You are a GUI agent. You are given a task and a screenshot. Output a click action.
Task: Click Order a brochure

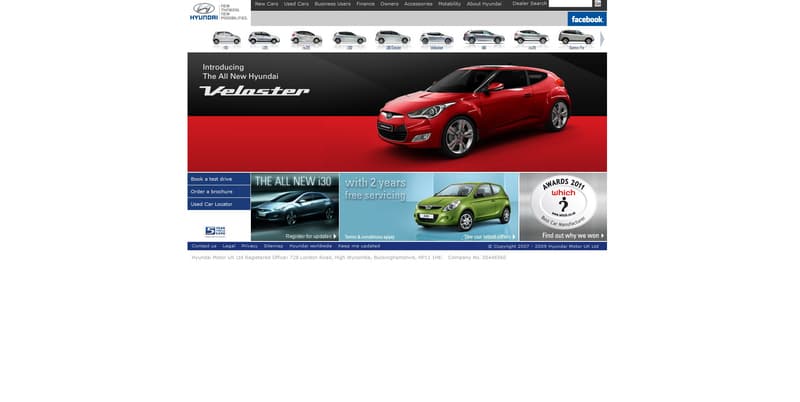pos(219,192)
